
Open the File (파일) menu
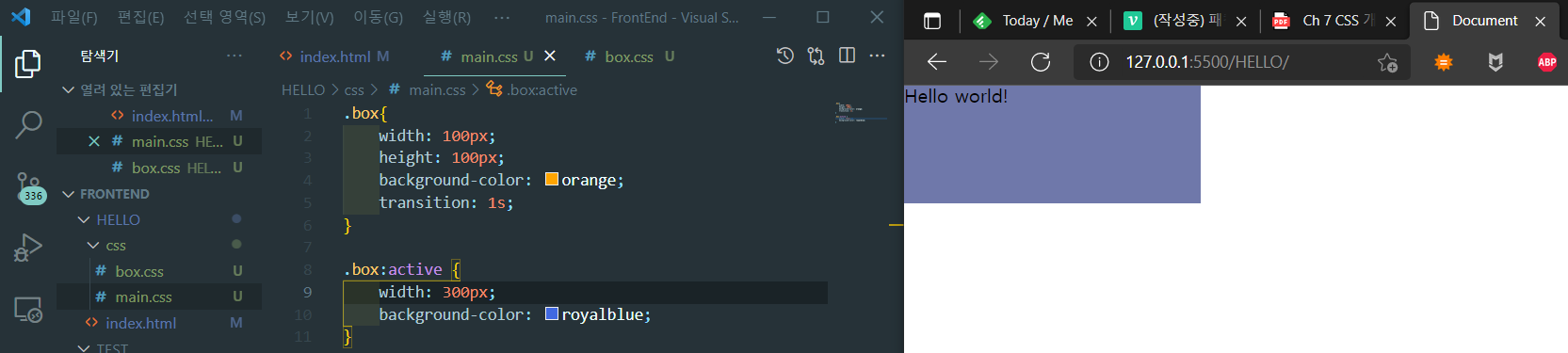coord(74,17)
